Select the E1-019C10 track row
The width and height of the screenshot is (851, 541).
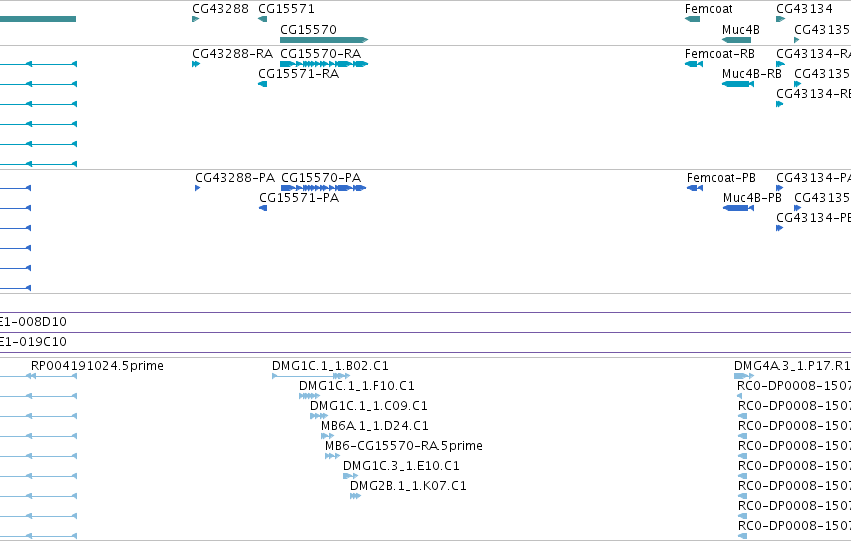tap(426, 342)
